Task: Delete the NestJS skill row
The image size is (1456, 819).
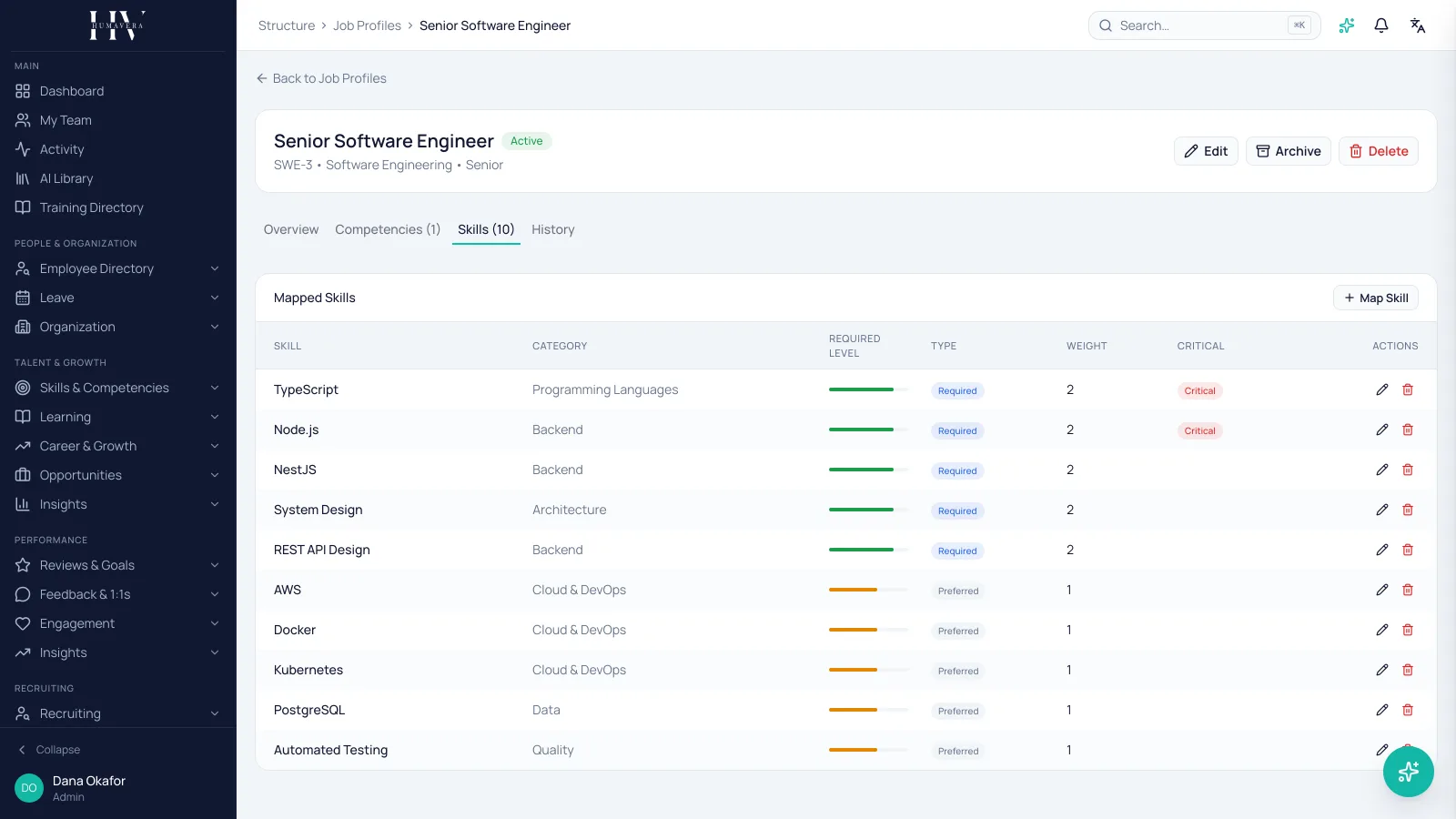Action: point(1408,470)
